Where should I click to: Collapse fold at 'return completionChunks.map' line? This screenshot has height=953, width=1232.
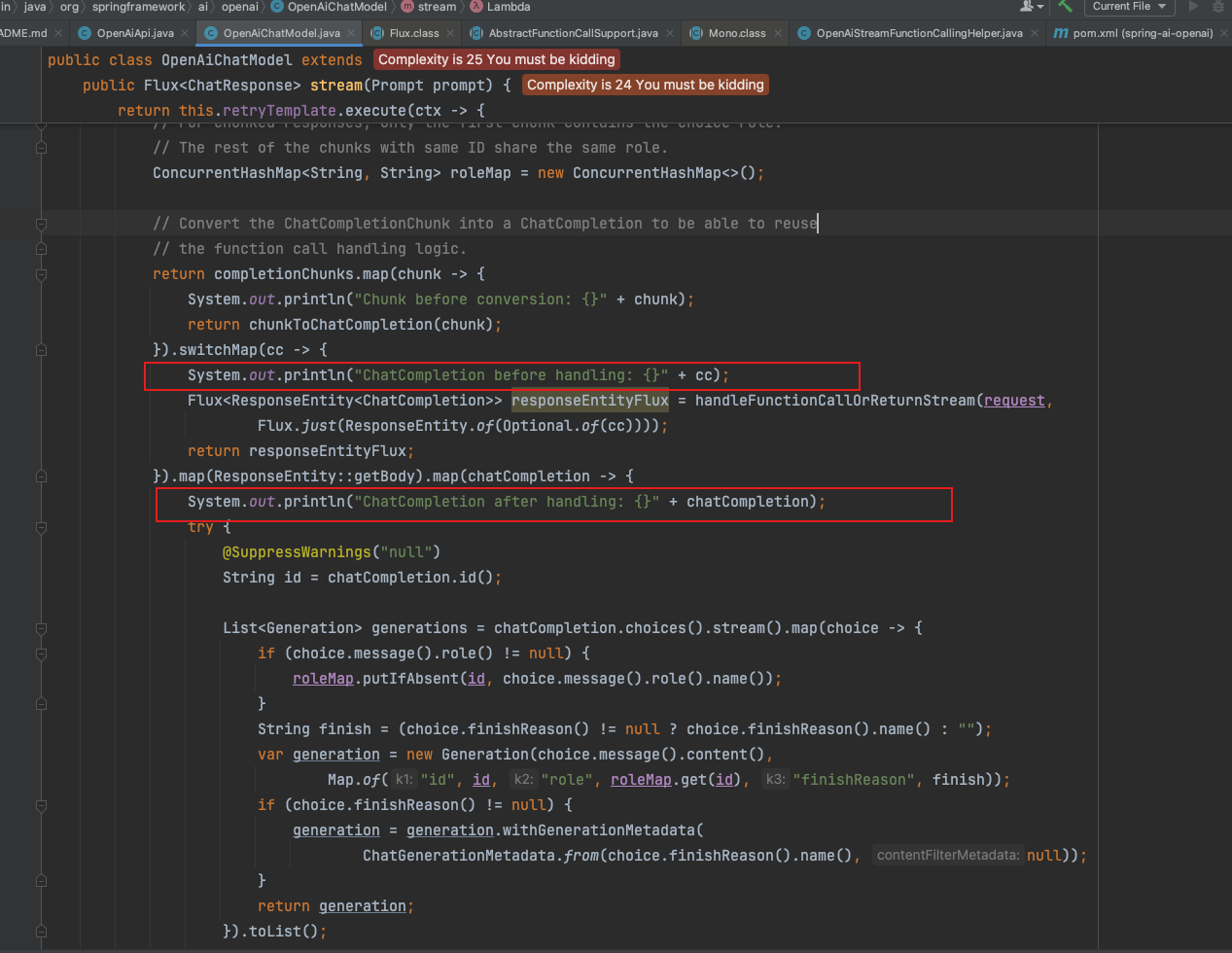tap(41, 274)
